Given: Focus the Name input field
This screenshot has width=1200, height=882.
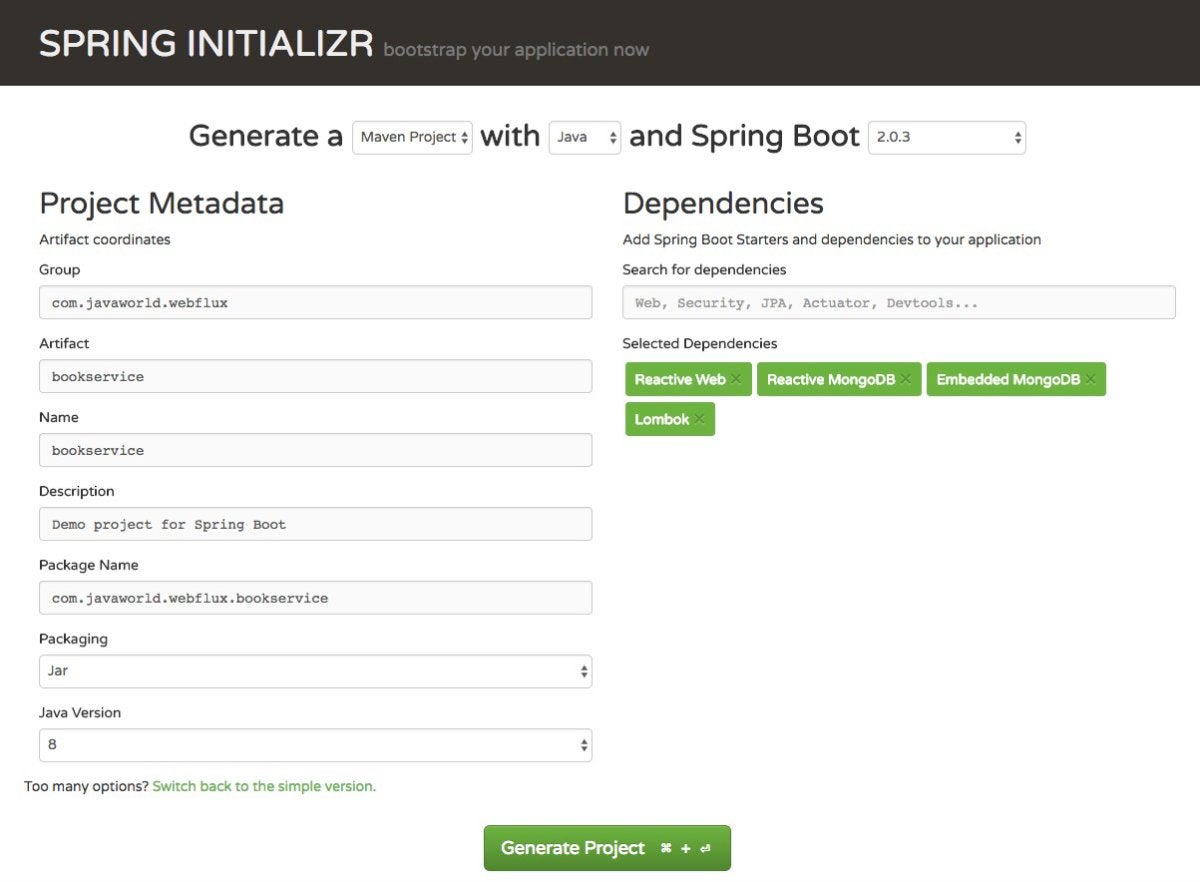Looking at the screenshot, I should click(x=315, y=450).
